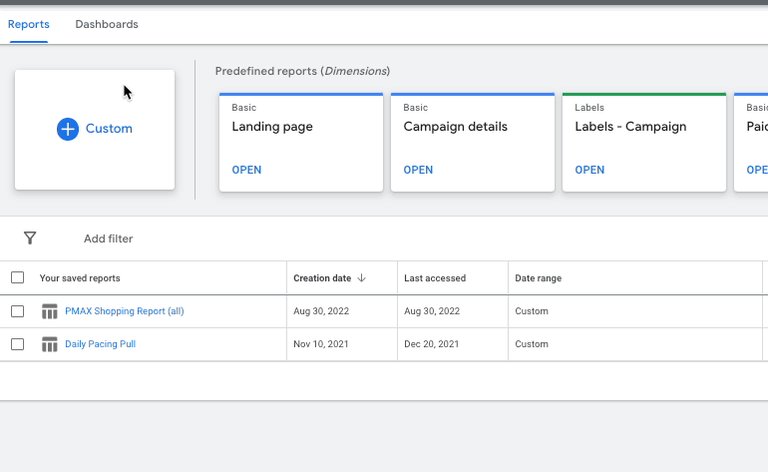Click Custom date range in PMAX row
Screen dimensions: 768x472
click(x=531, y=311)
